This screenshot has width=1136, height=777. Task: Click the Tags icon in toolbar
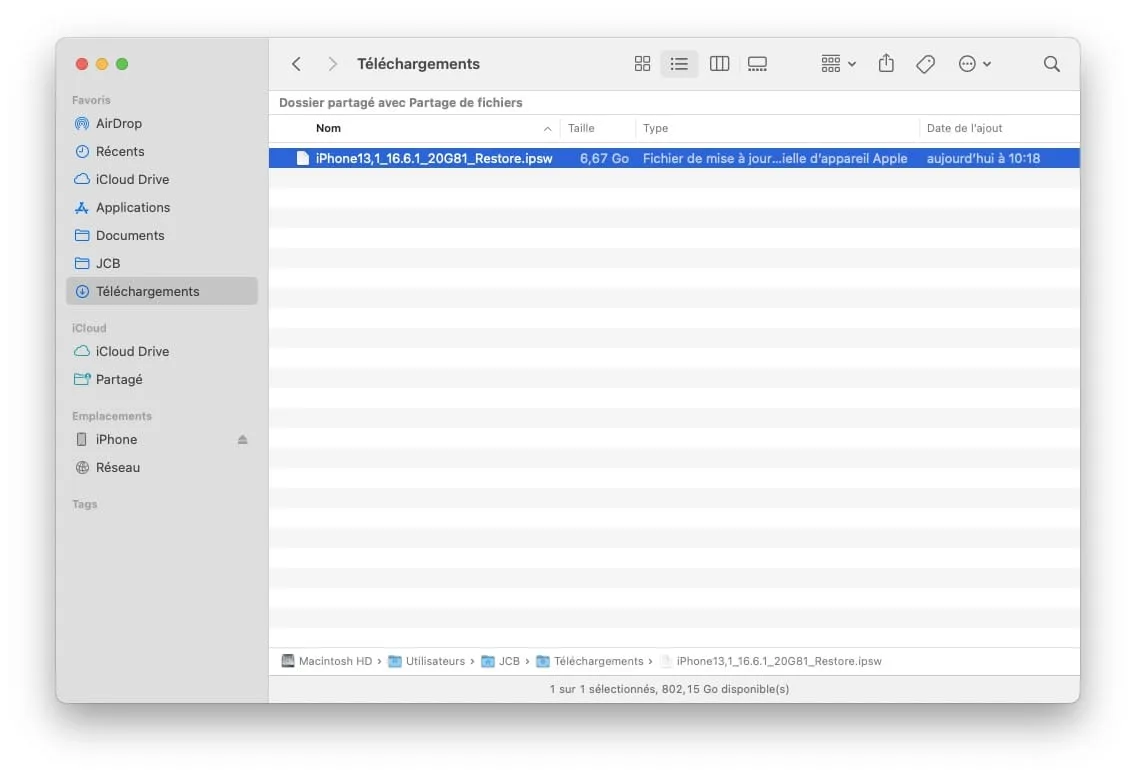(x=925, y=64)
